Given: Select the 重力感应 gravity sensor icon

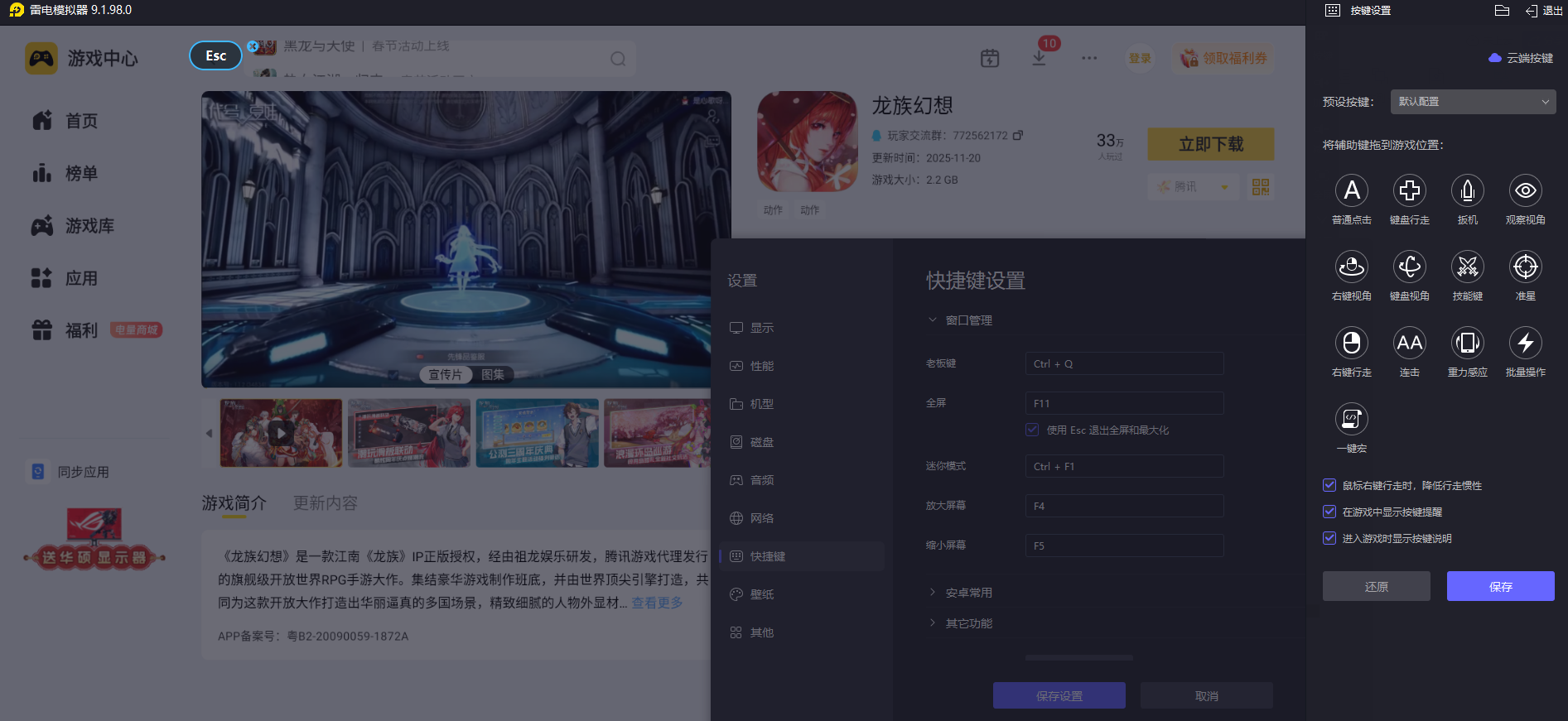Looking at the screenshot, I should pyautogui.click(x=1468, y=343).
